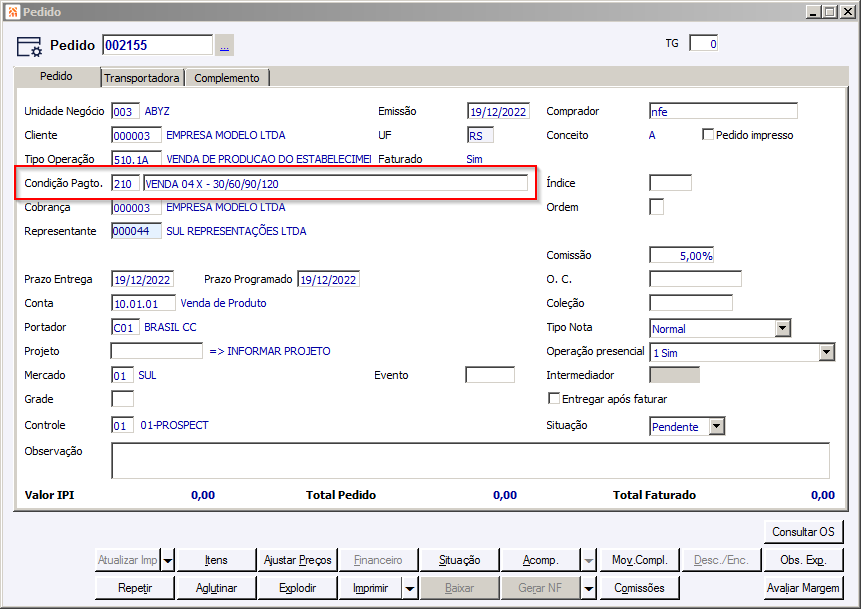Switch to the Transportadora tab
This screenshot has width=861, height=609.
[x=142, y=78]
